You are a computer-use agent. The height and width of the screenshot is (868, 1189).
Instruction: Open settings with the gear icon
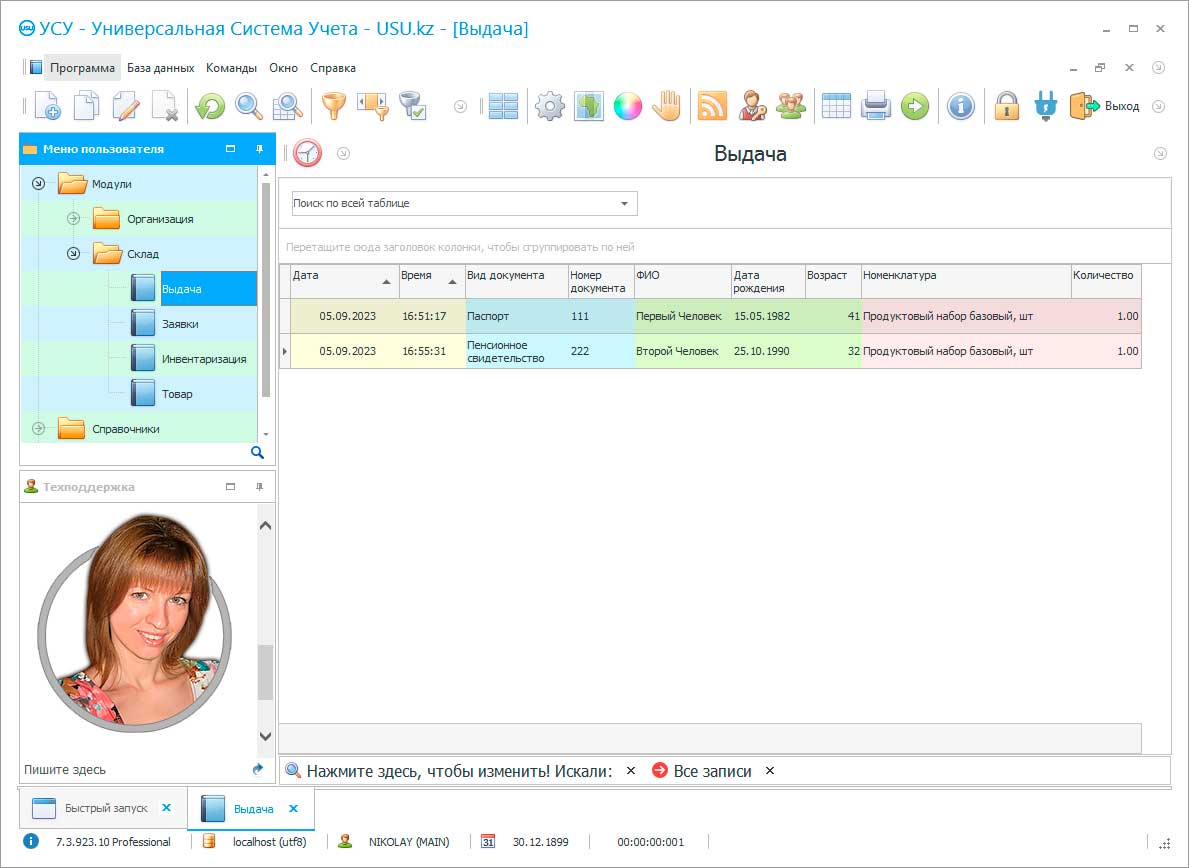[550, 106]
